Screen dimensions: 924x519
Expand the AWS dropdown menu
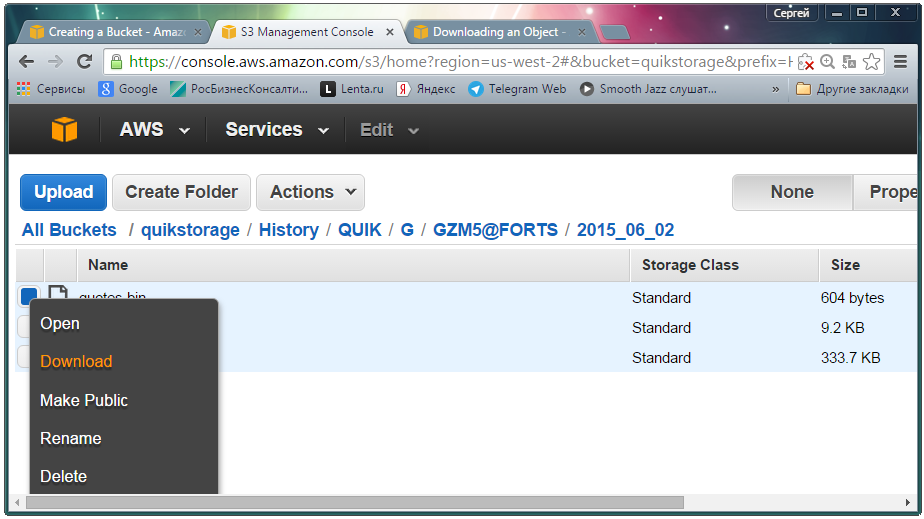tap(154, 130)
